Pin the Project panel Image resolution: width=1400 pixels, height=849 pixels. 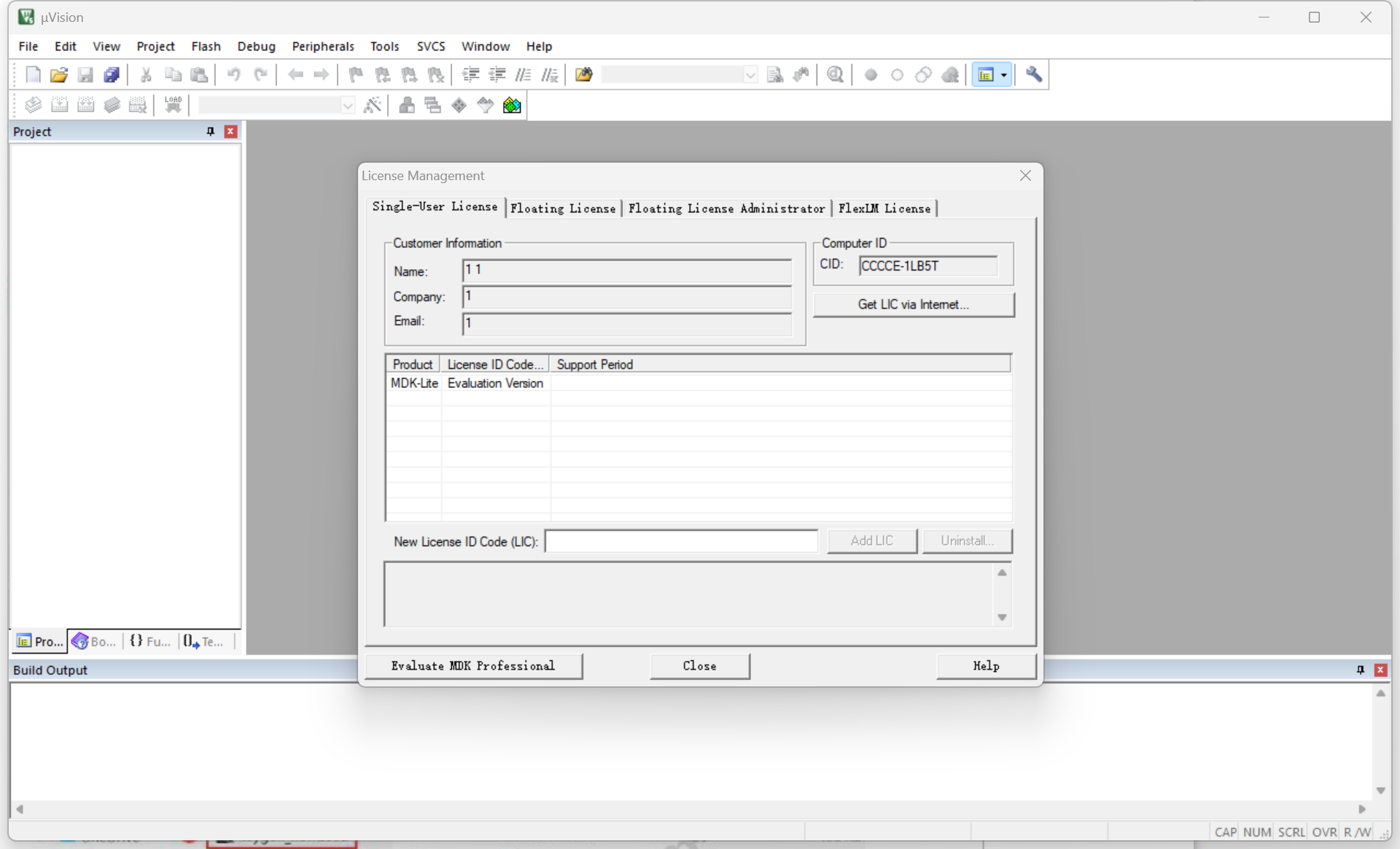[x=211, y=131]
